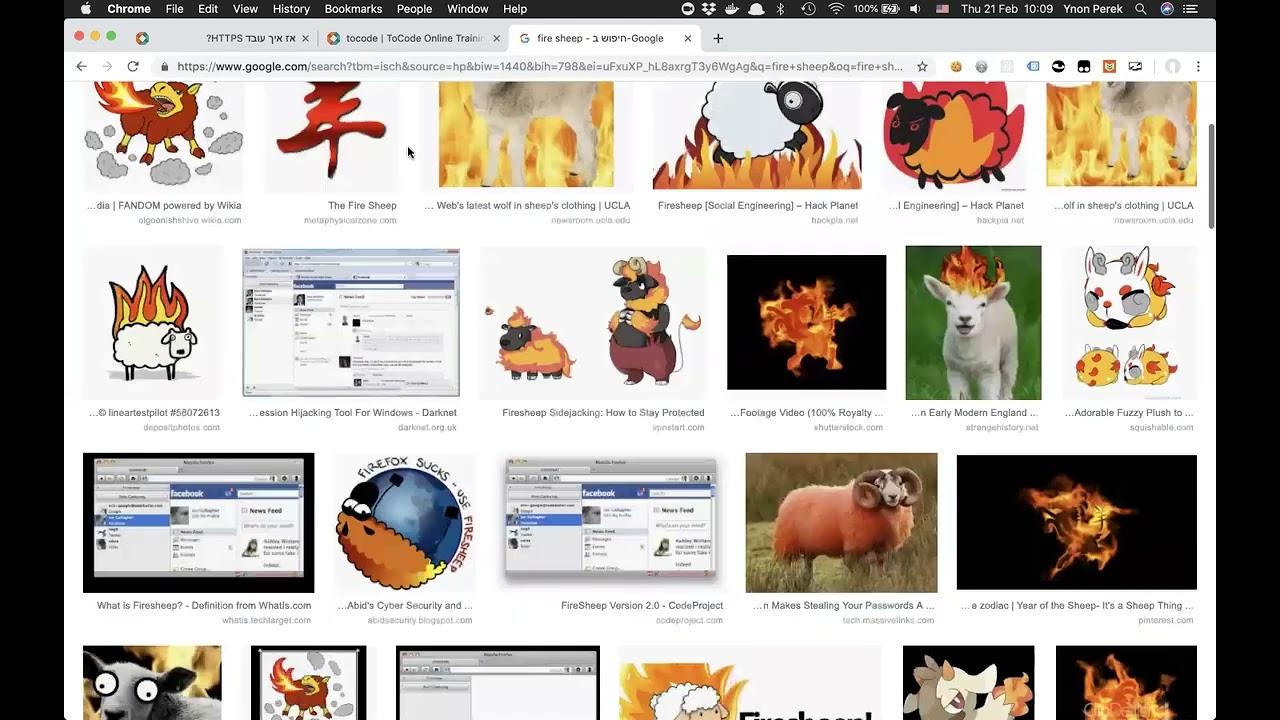
Task: Click the orange chevron extension icon
Action: click(x=1109, y=67)
